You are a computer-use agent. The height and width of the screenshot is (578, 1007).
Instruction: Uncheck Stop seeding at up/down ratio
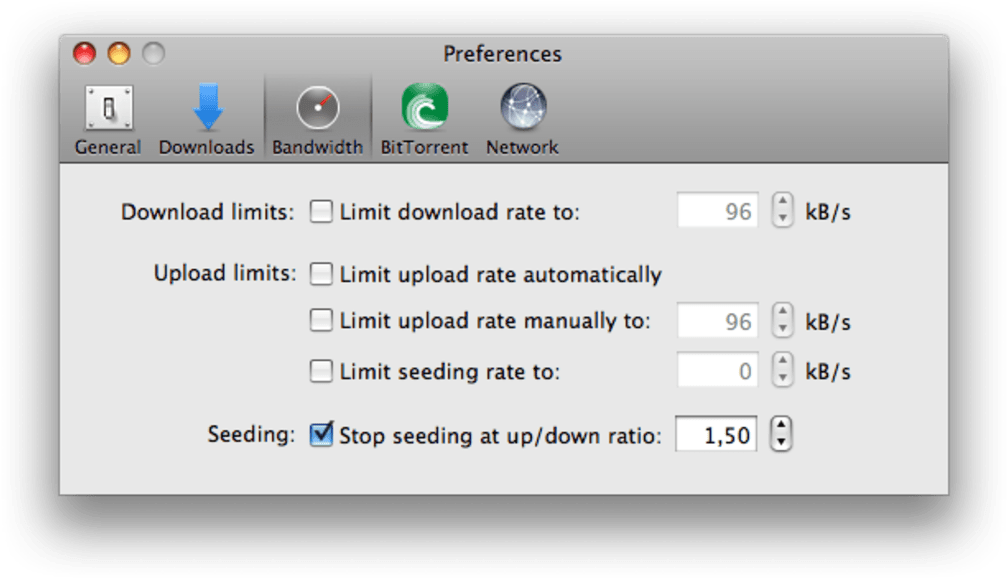321,435
